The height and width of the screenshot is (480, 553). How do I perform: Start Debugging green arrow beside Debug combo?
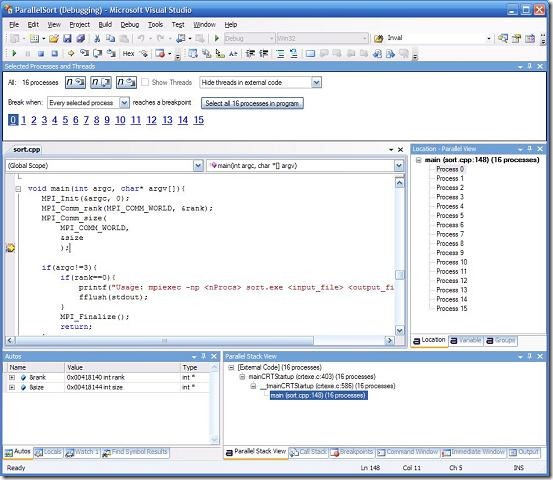217,38
